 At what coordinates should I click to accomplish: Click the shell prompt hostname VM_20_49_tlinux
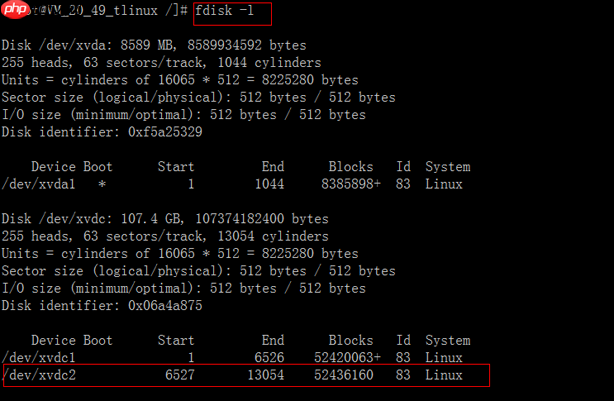click(x=103, y=11)
